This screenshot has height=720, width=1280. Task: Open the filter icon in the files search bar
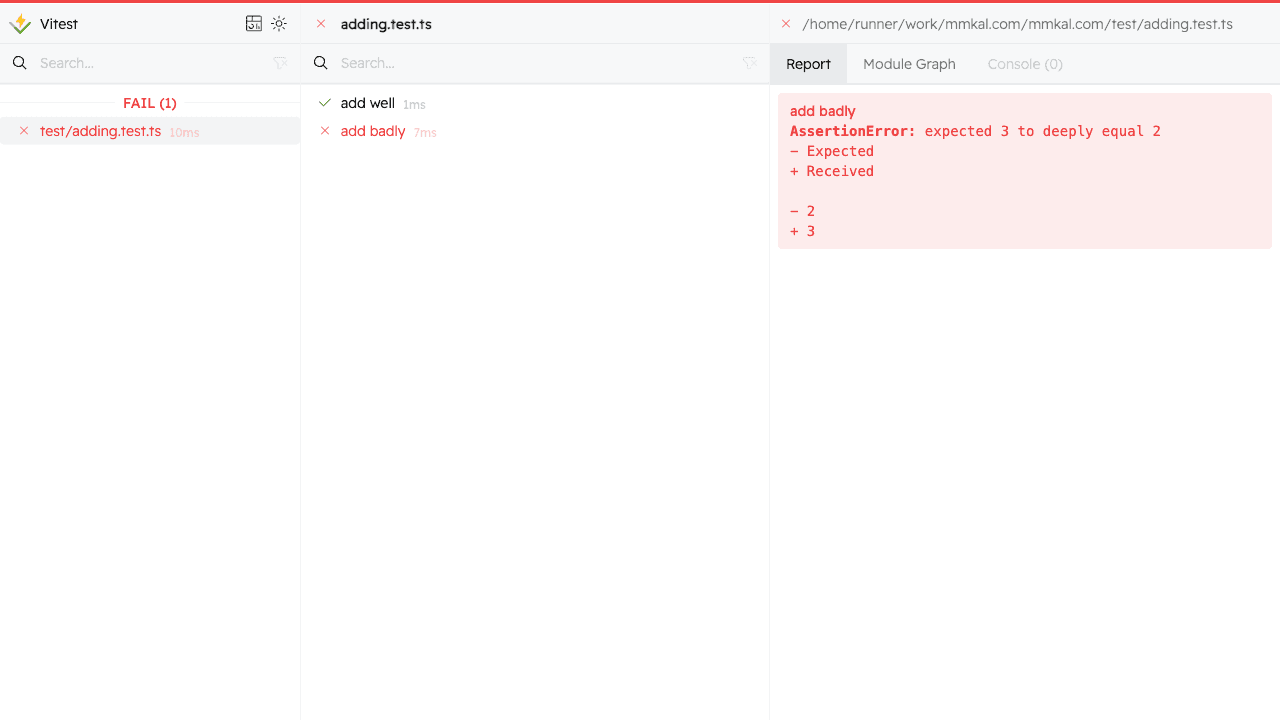click(x=280, y=63)
